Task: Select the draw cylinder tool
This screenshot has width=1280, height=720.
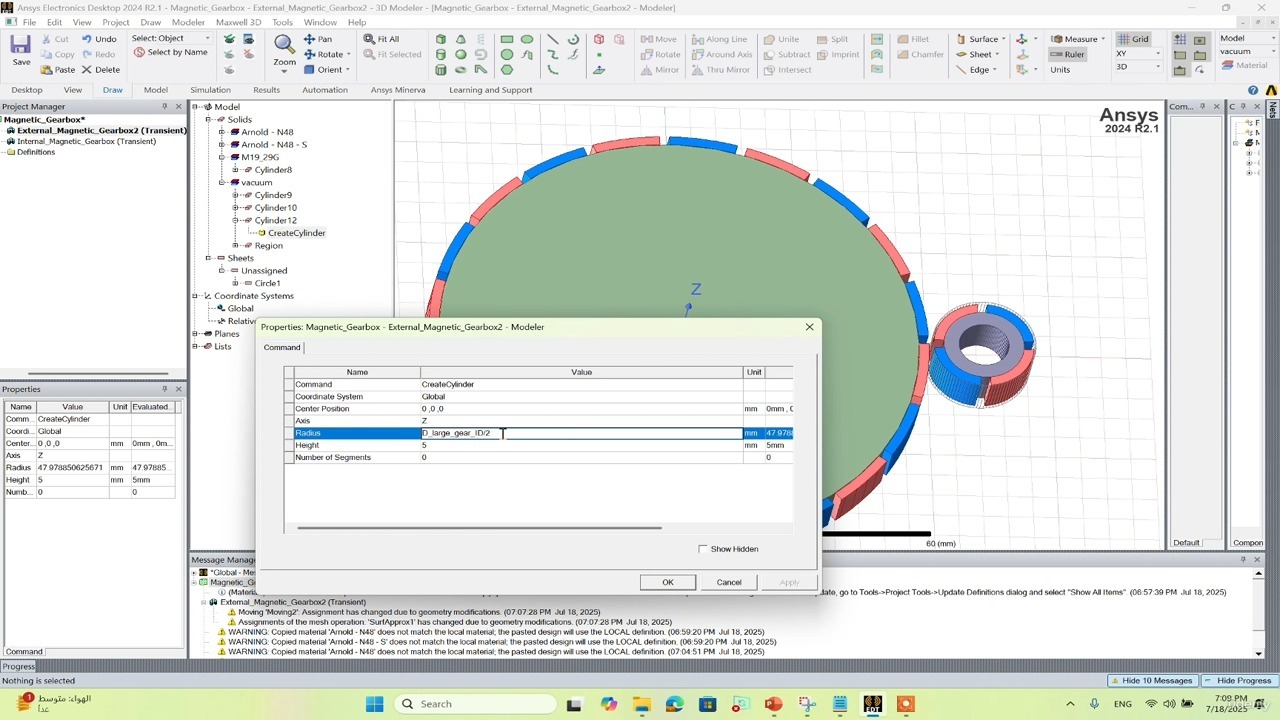Action: click(x=441, y=54)
